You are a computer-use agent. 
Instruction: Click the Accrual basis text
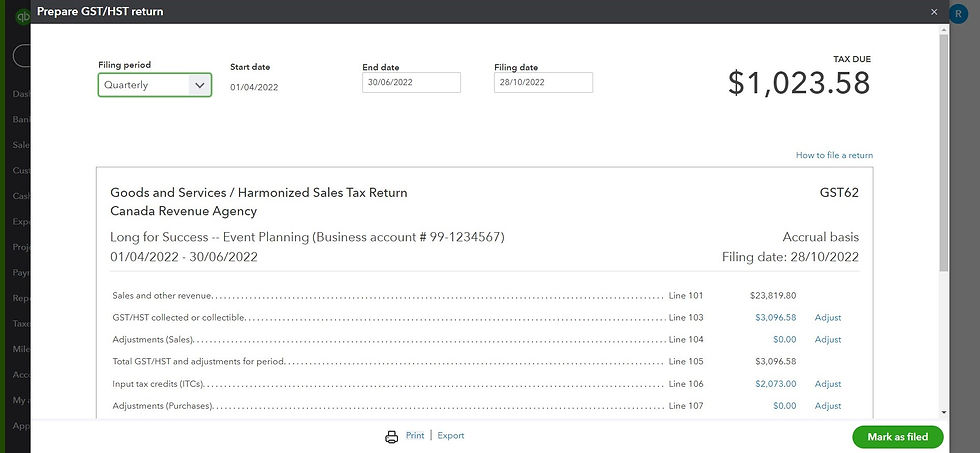pos(821,237)
